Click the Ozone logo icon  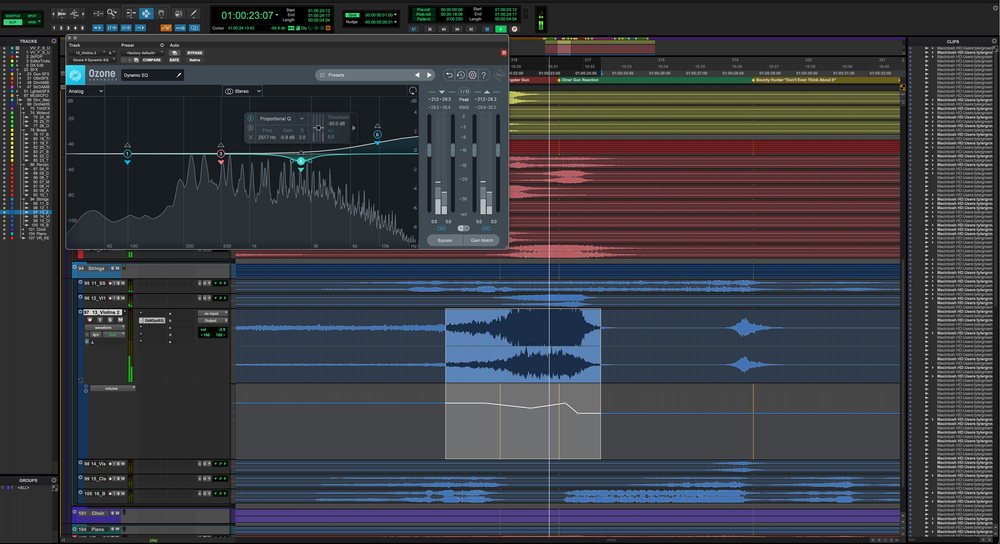pos(75,74)
